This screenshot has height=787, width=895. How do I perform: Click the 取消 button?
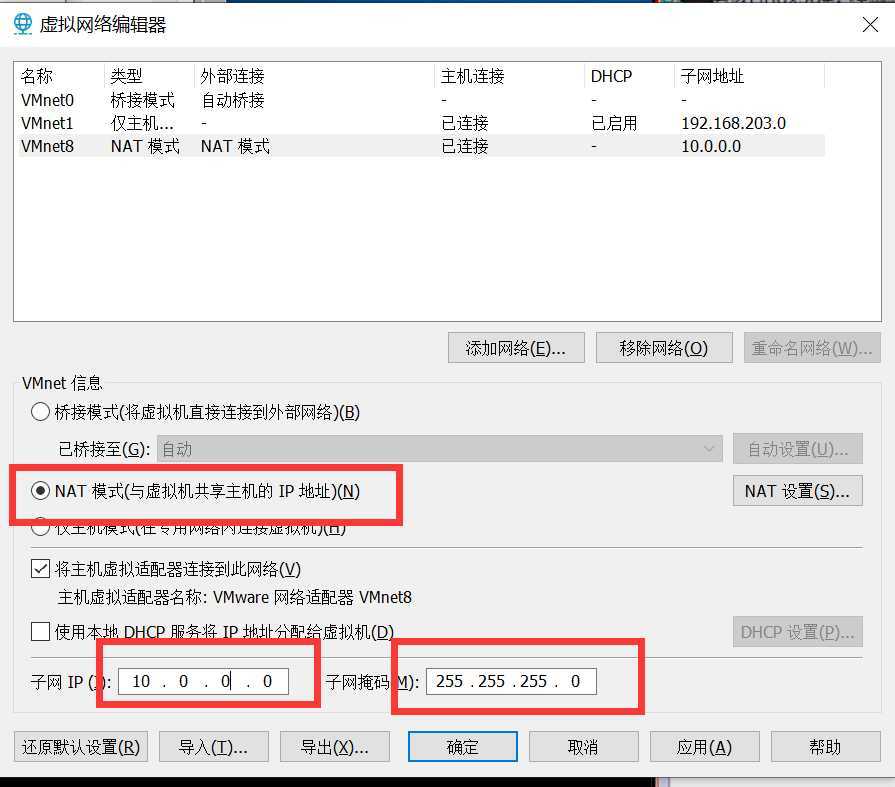(583, 746)
